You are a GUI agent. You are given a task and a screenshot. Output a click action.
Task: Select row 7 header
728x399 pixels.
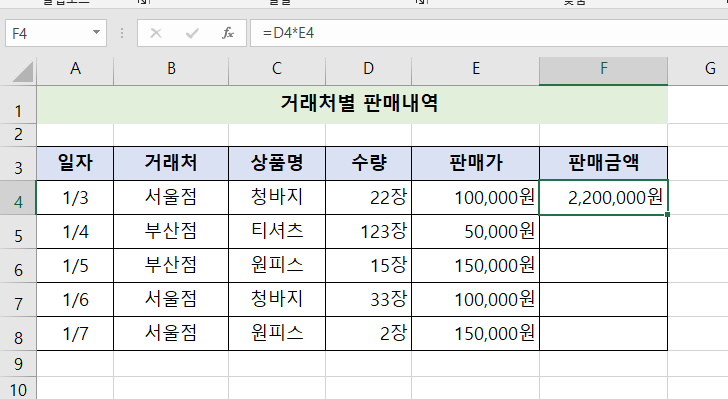pos(18,300)
